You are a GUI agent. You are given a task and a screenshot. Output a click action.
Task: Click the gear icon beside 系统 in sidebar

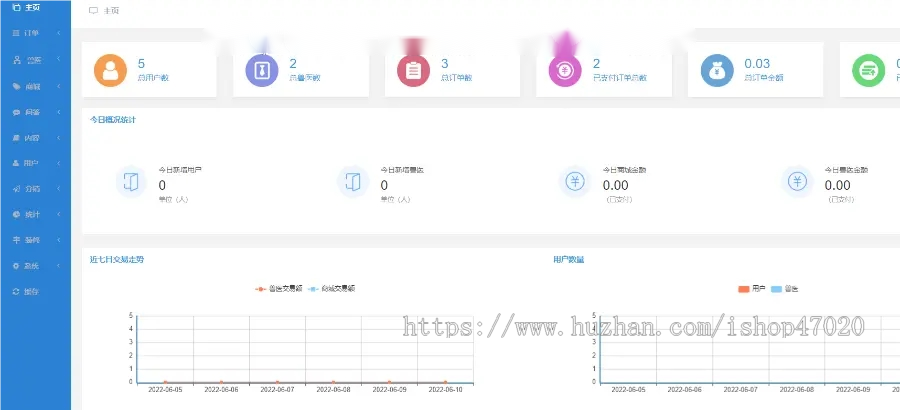[16, 266]
